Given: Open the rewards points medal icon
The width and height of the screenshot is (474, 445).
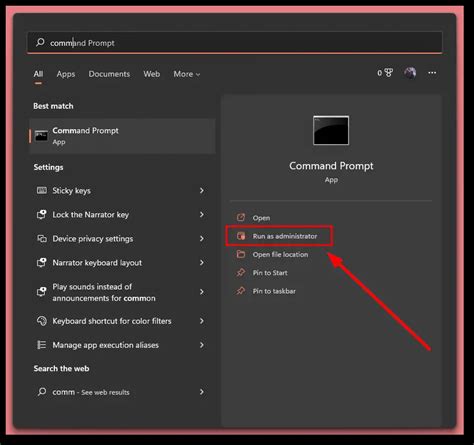Looking at the screenshot, I should 389,73.
